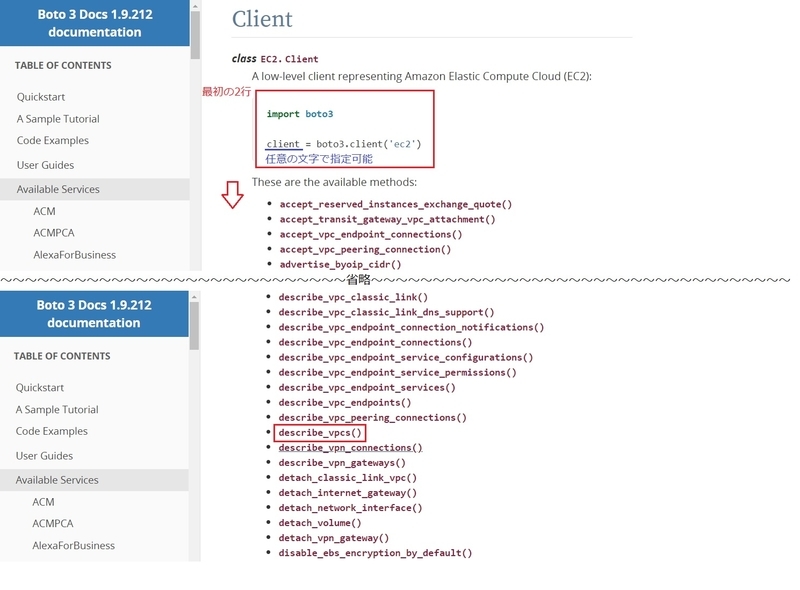The image size is (800, 590).
Task: Select Available Services in lower sidebar
Action: coord(94,480)
